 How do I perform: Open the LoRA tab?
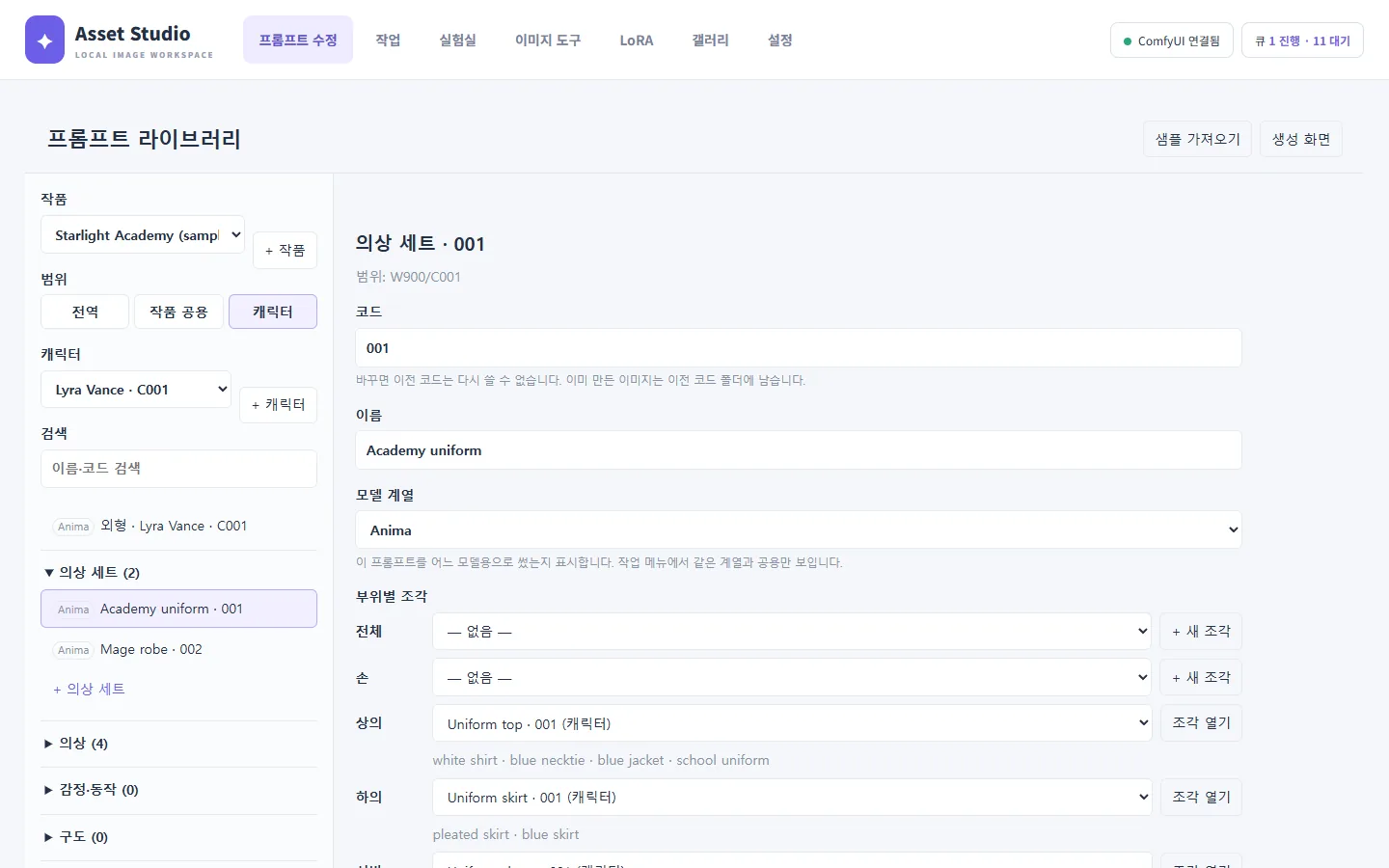(637, 40)
